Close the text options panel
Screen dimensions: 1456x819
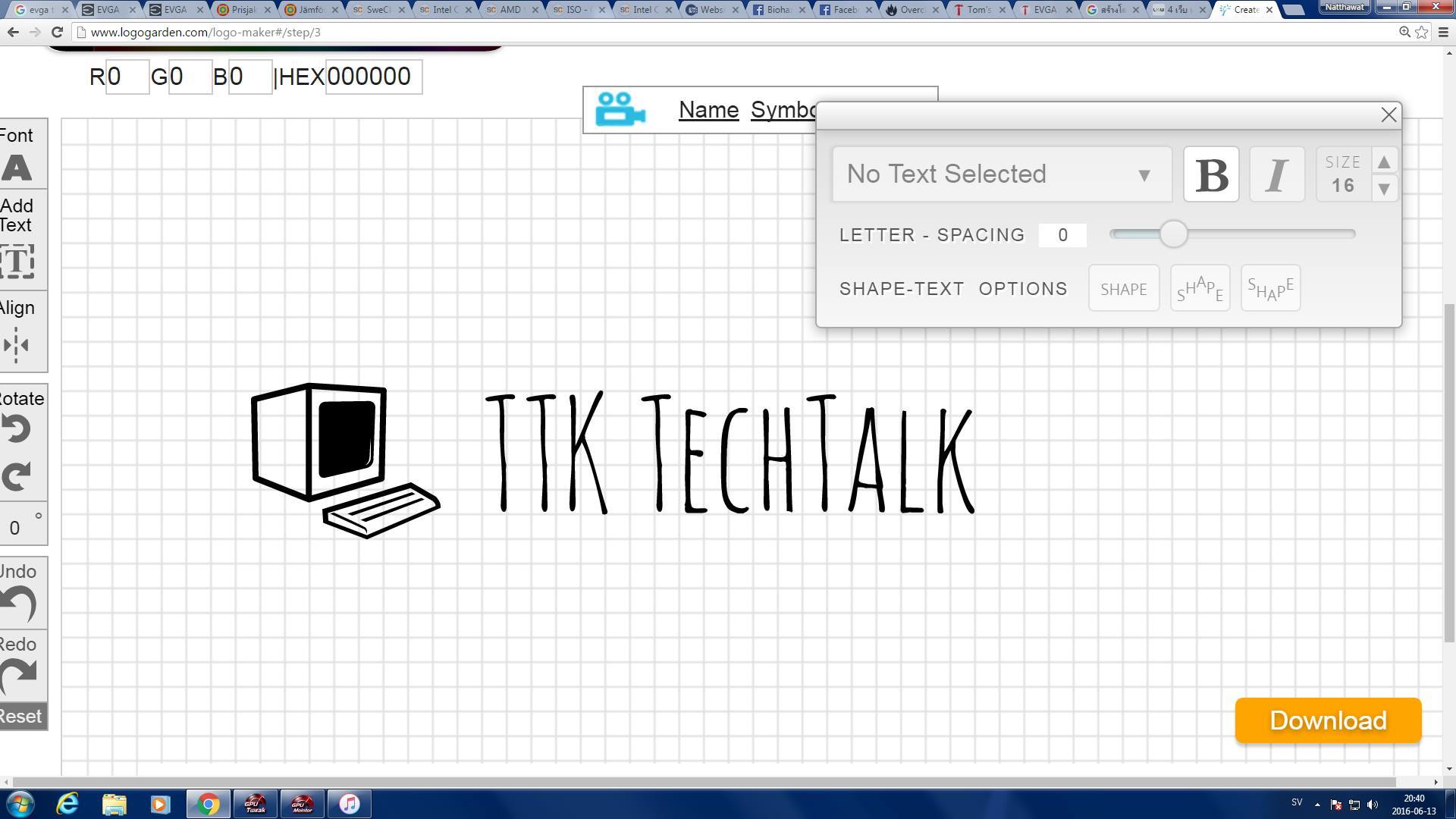(x=1389, y=115)
